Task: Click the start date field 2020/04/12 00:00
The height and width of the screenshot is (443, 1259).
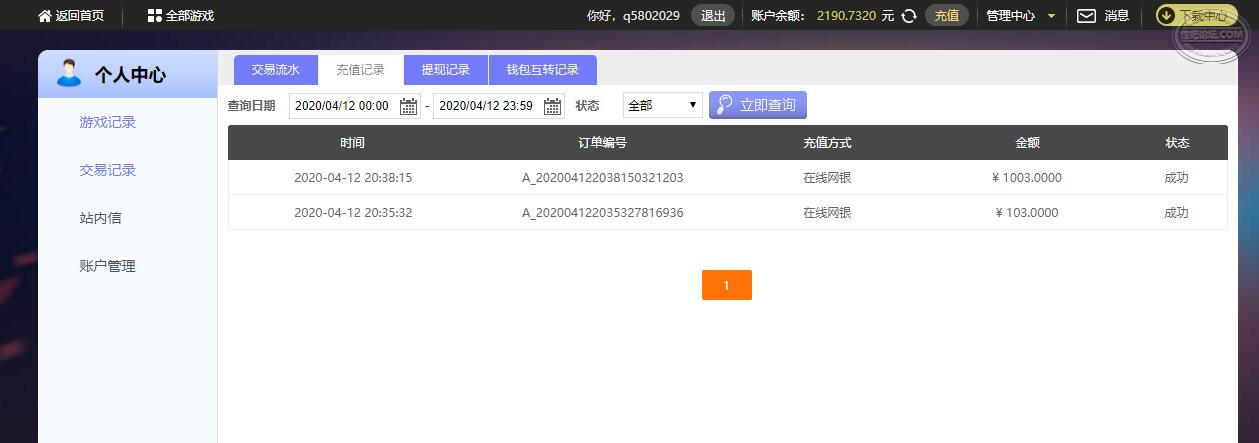Action: click(x=354, y=105)
